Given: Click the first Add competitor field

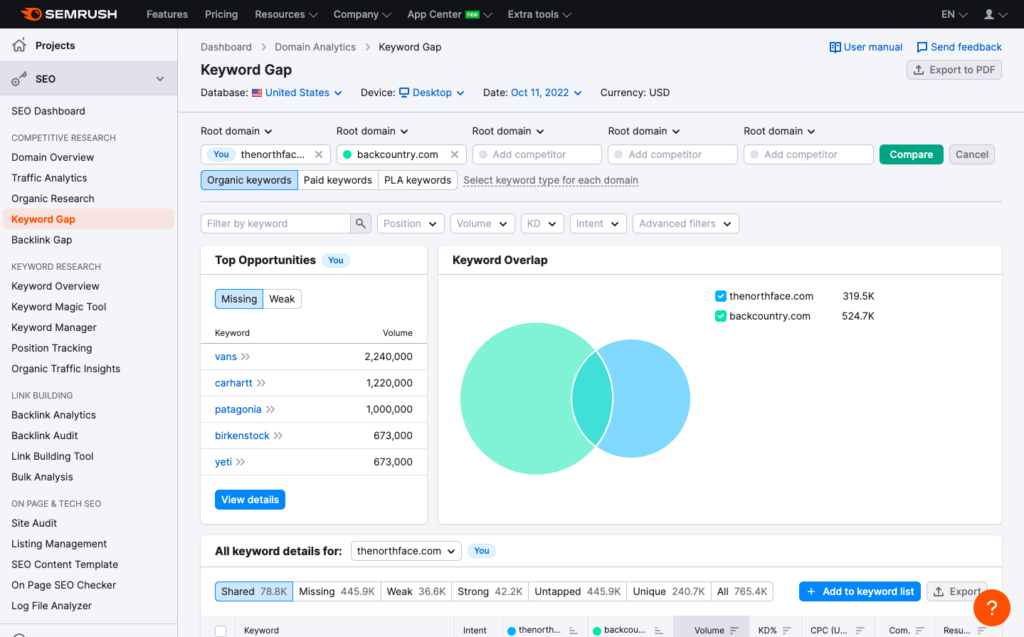Looking at the screenshot, I should (537, 154).
